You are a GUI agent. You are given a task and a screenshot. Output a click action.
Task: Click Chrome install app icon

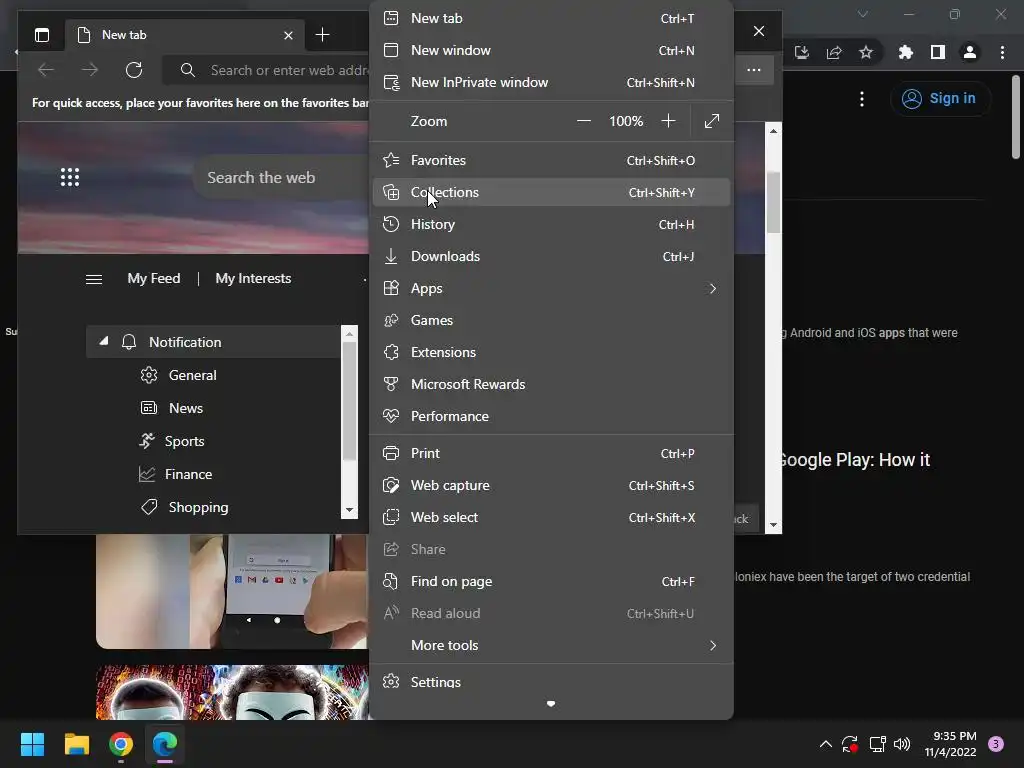pyautogui.click(x=802, y=52)
